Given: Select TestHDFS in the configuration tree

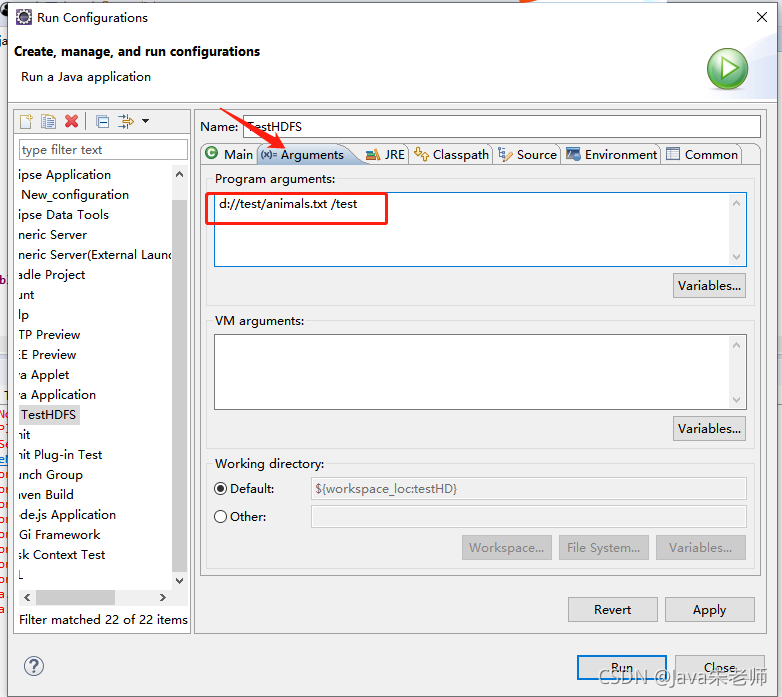Looking at the screenshot, I should coord(49,415).
